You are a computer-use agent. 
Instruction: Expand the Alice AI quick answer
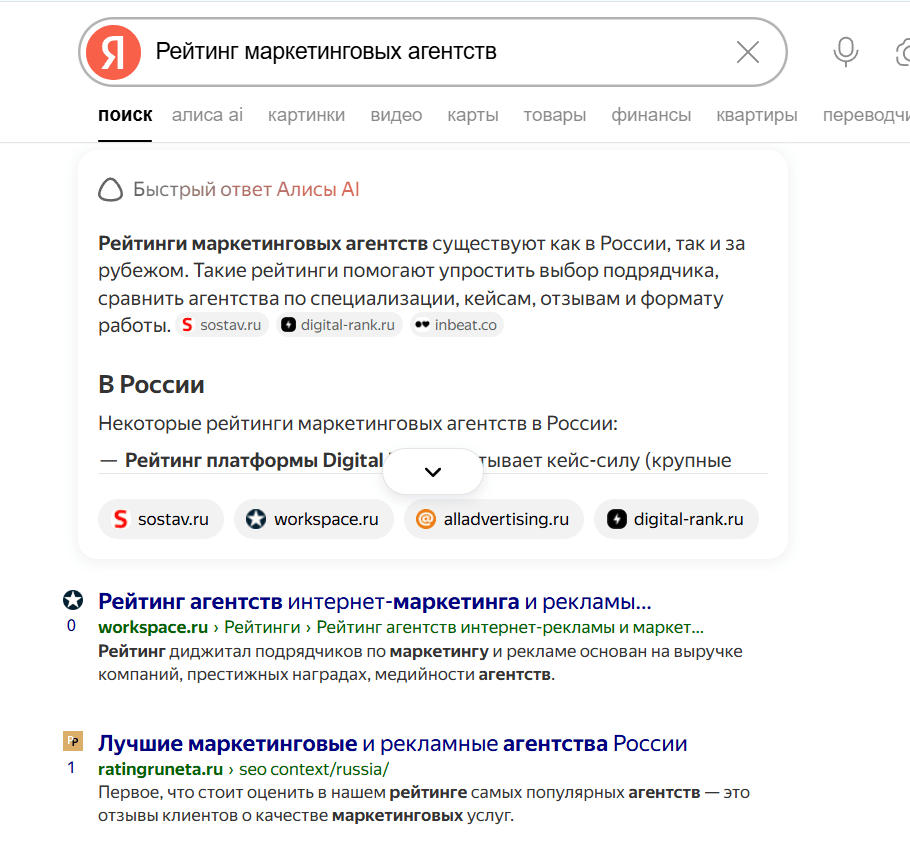433,472
